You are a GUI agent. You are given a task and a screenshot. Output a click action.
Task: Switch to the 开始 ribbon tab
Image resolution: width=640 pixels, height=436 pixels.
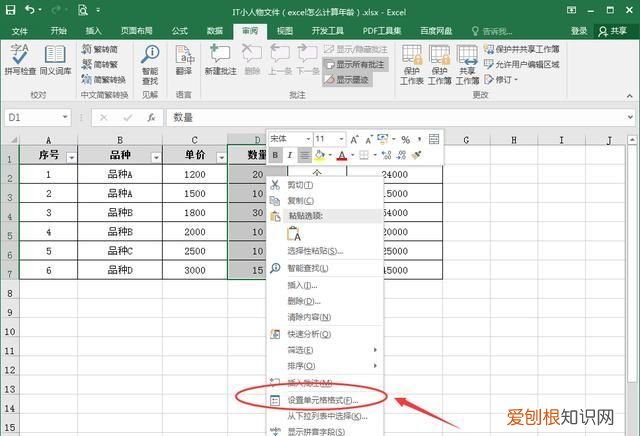(59, 31)
